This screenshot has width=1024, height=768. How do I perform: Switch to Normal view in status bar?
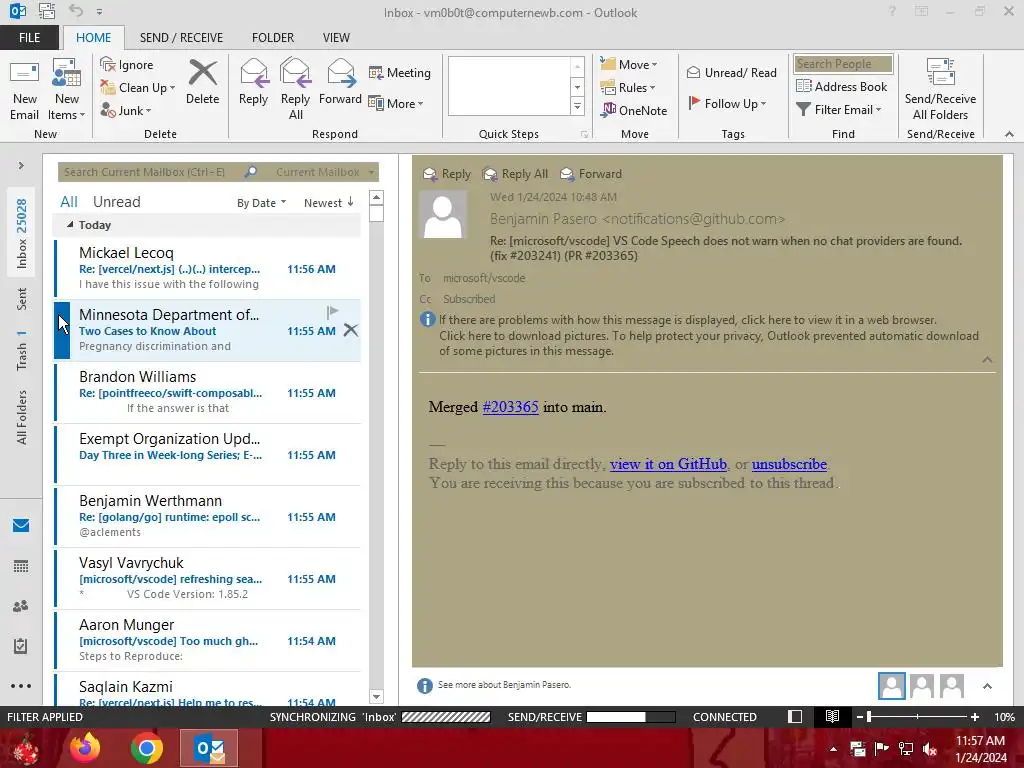tap(795, 717)
